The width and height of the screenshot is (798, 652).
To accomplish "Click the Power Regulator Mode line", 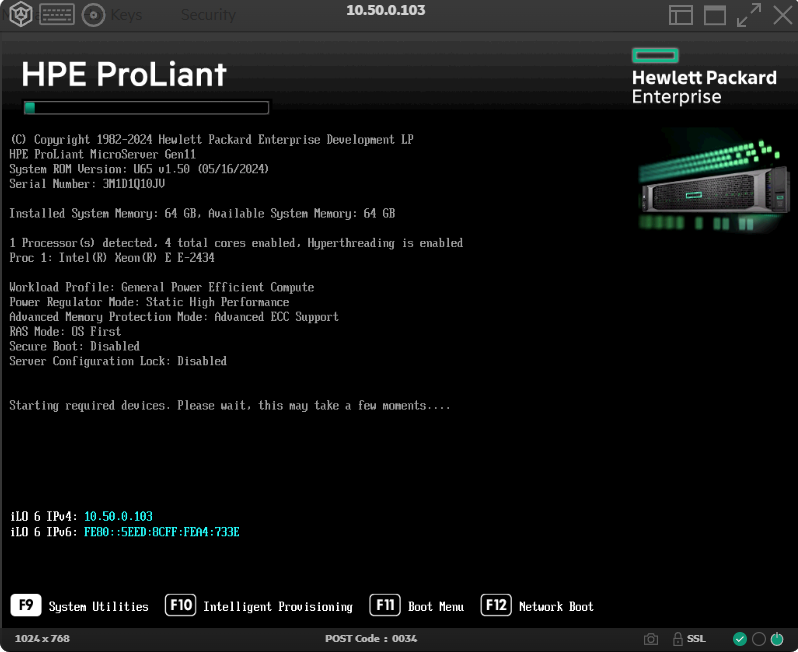I will (149, 302).
